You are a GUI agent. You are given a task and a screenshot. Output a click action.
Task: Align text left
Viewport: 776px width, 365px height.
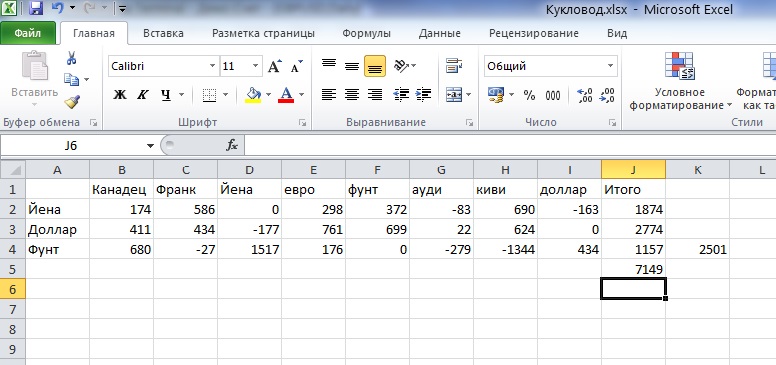point(329,94)
